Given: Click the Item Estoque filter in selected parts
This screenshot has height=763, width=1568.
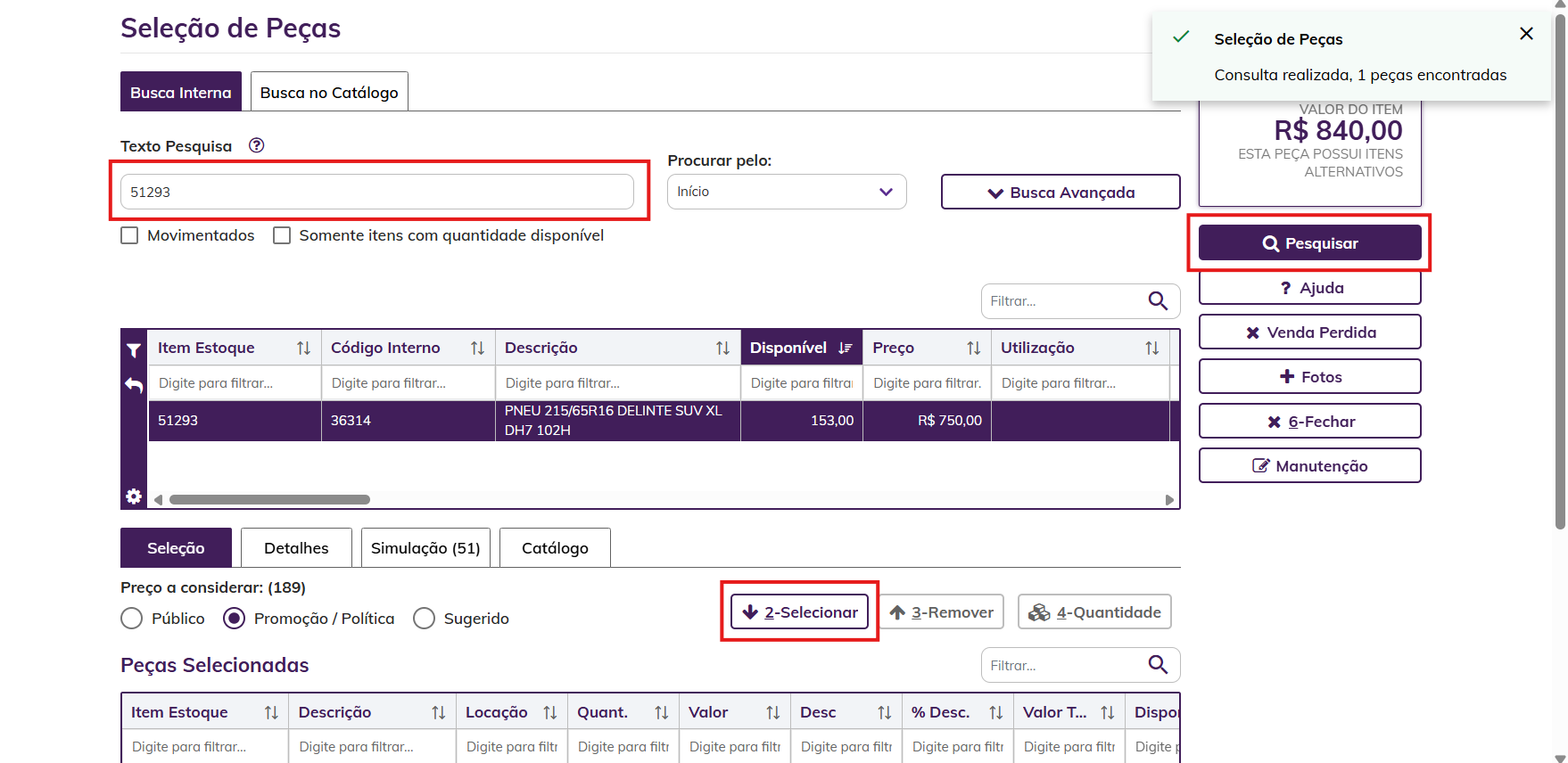Looking at the screenshot, I should click(205, 747).
